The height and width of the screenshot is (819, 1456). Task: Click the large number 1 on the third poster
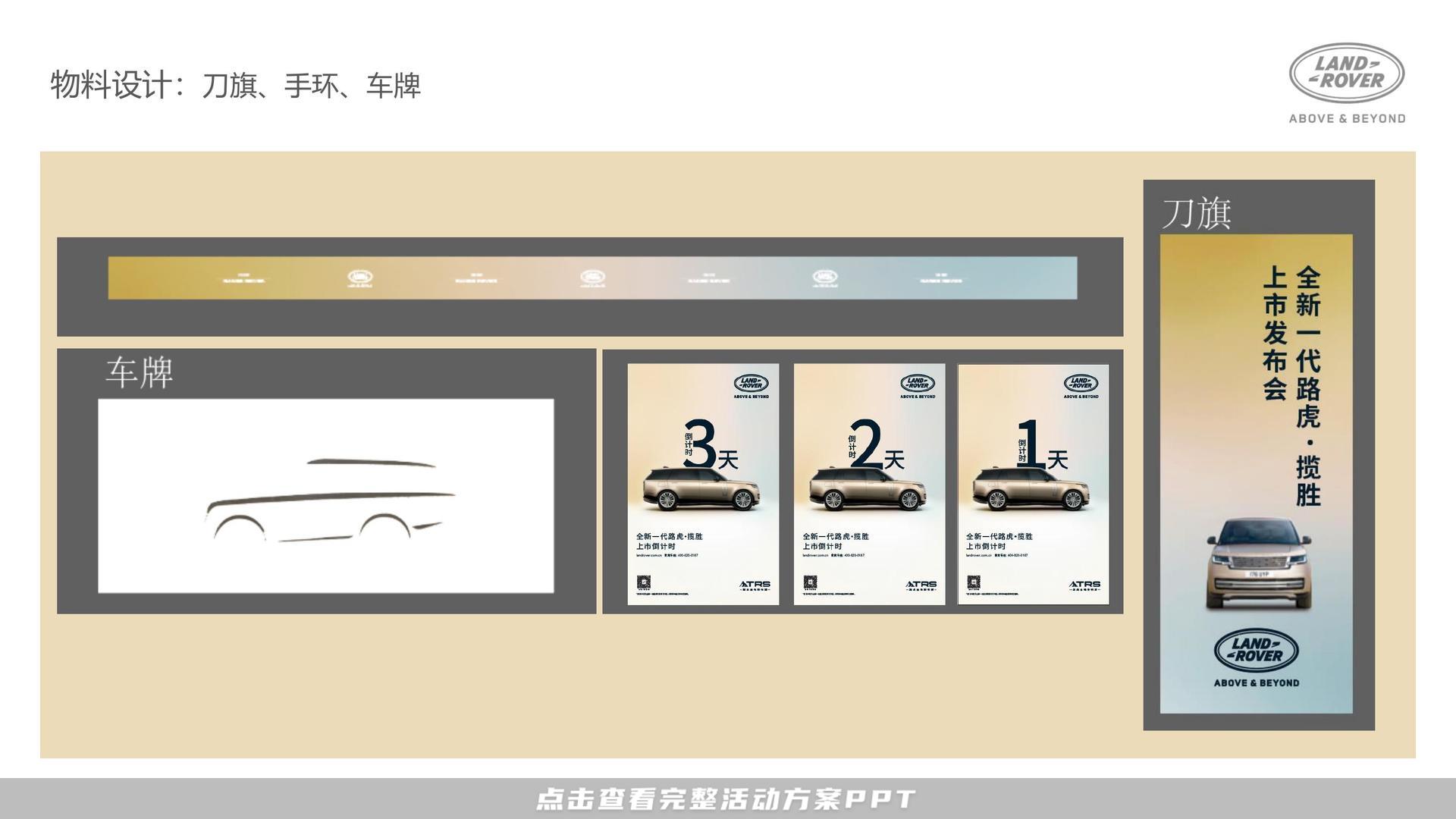[x=1031, y=444]
